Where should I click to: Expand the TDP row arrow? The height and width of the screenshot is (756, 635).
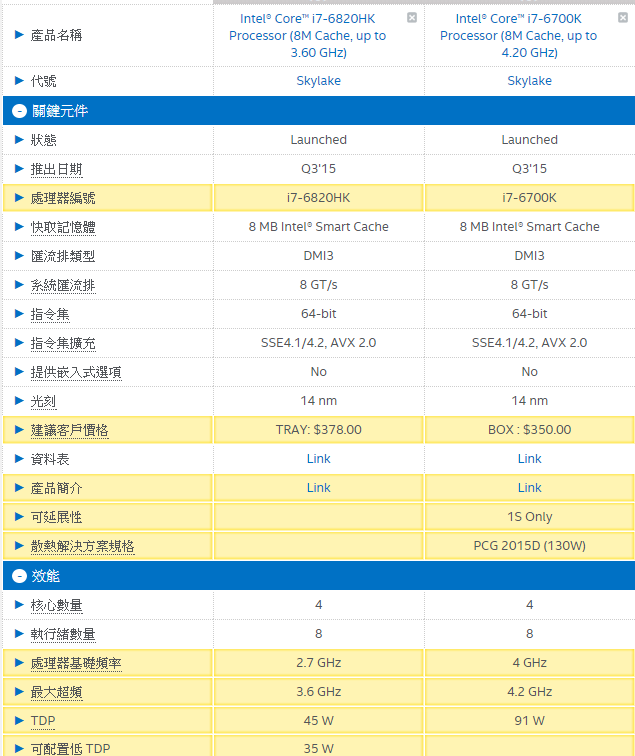[x=19, y=721]
